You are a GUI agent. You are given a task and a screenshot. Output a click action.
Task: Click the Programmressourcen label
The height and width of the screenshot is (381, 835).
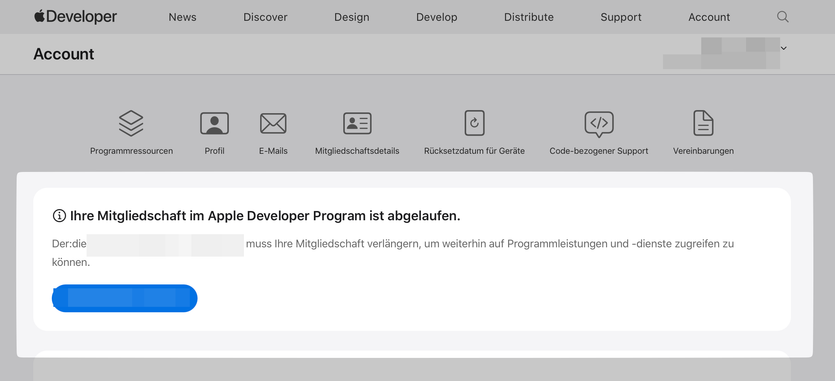(x=131, y=151)
